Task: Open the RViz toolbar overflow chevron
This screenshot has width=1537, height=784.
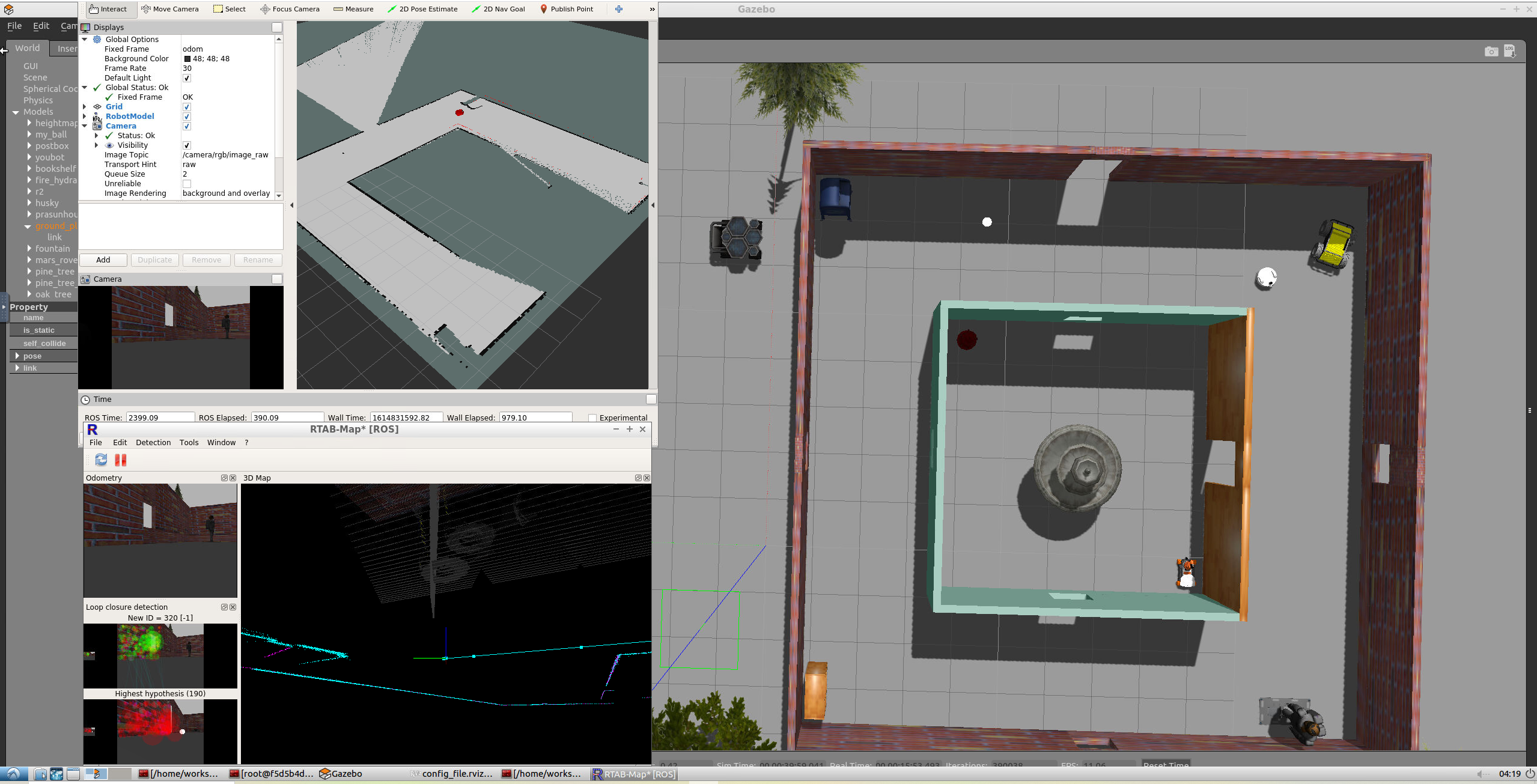Action: click(652, 9)
